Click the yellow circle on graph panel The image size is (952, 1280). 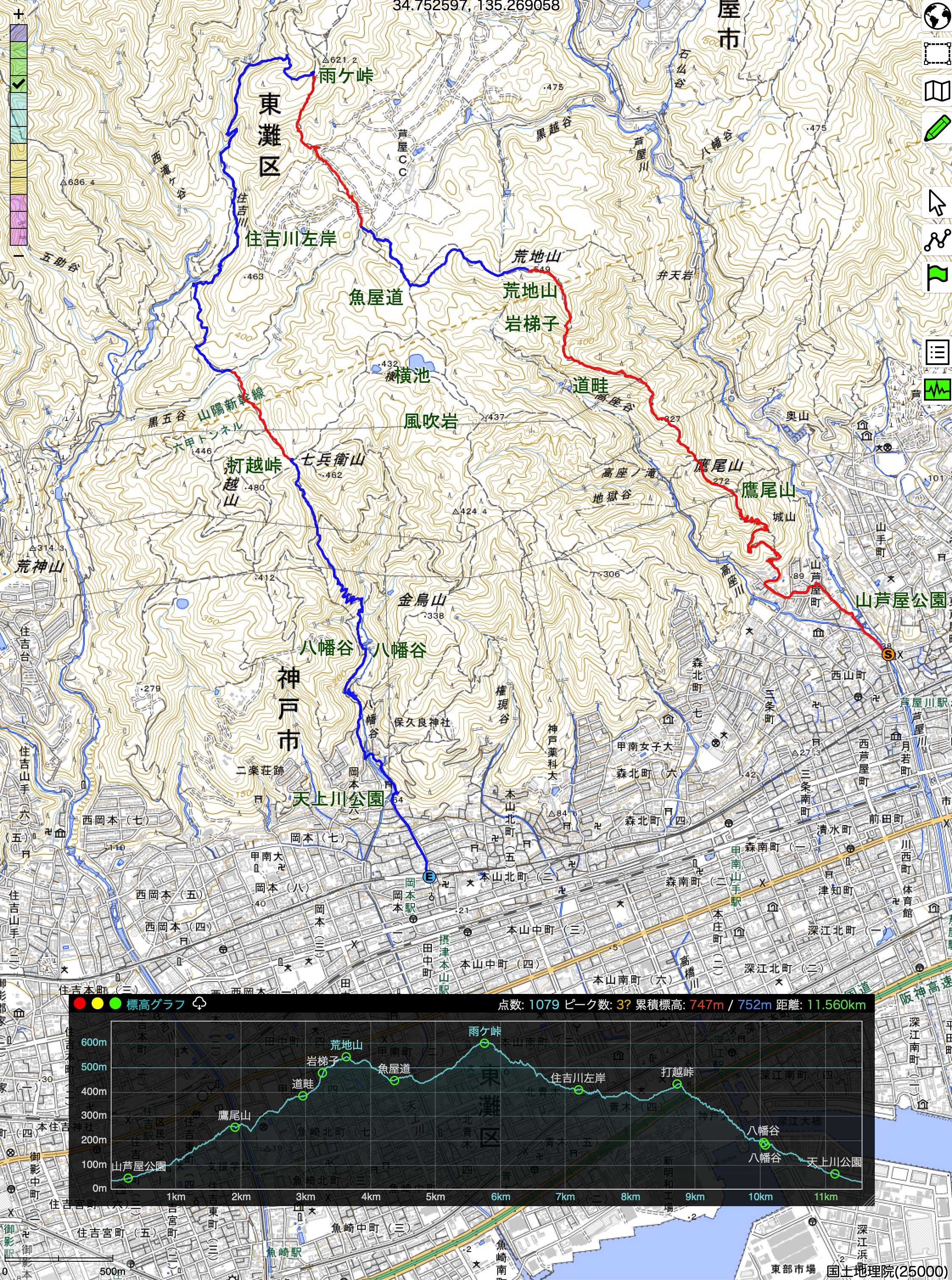[98, 1004]
